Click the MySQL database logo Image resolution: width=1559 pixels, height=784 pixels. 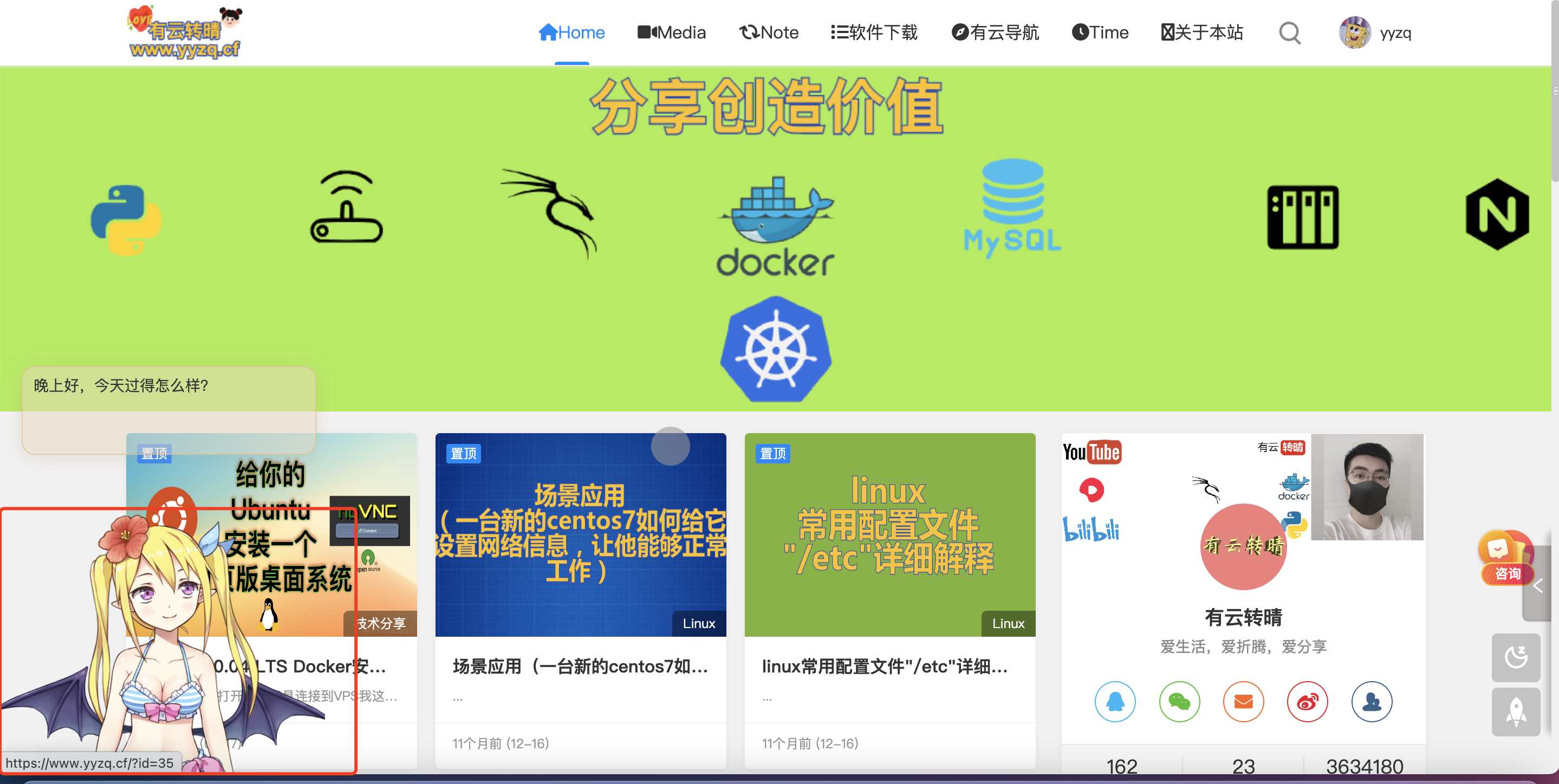(x=1012, y=207)
